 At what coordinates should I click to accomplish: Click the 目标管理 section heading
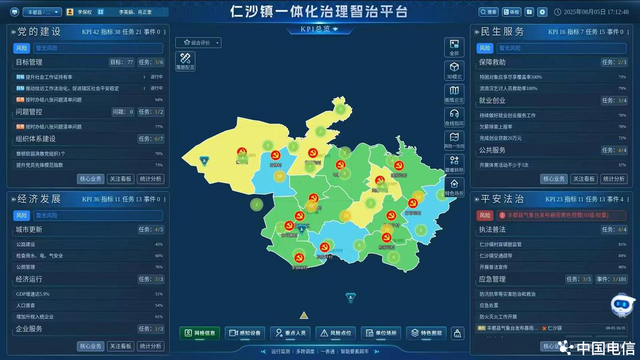(x=29, y=62)
